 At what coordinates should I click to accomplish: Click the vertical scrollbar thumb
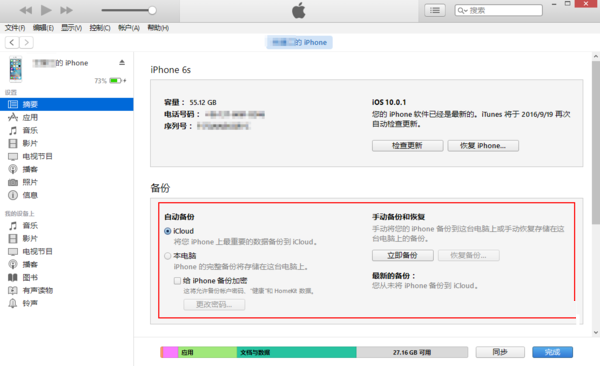(x=596, y=142)
